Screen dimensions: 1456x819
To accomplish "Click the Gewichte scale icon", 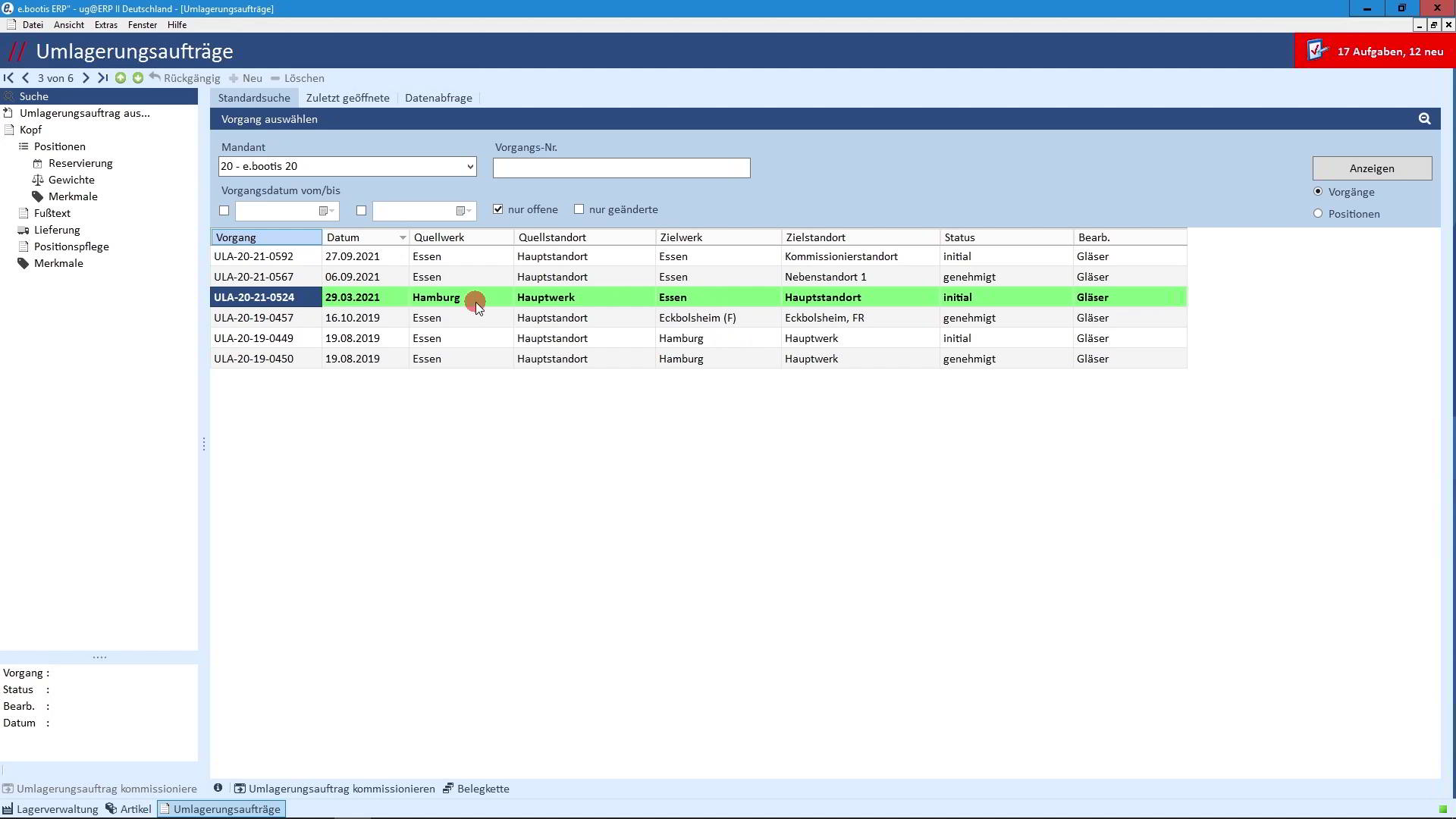I will click(38, 180).
